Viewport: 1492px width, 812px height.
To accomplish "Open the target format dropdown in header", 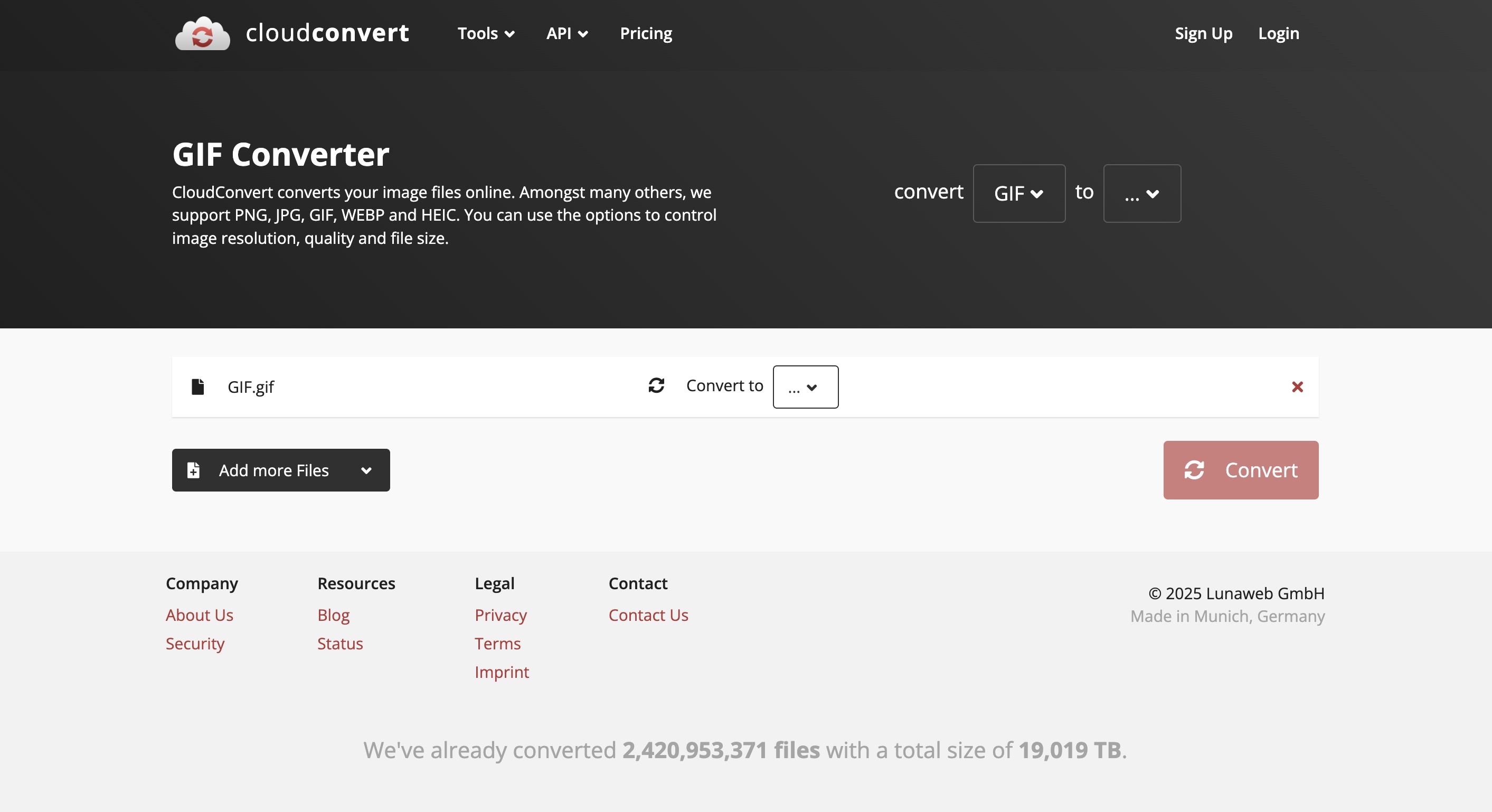I will click(x=1141, y=193).
